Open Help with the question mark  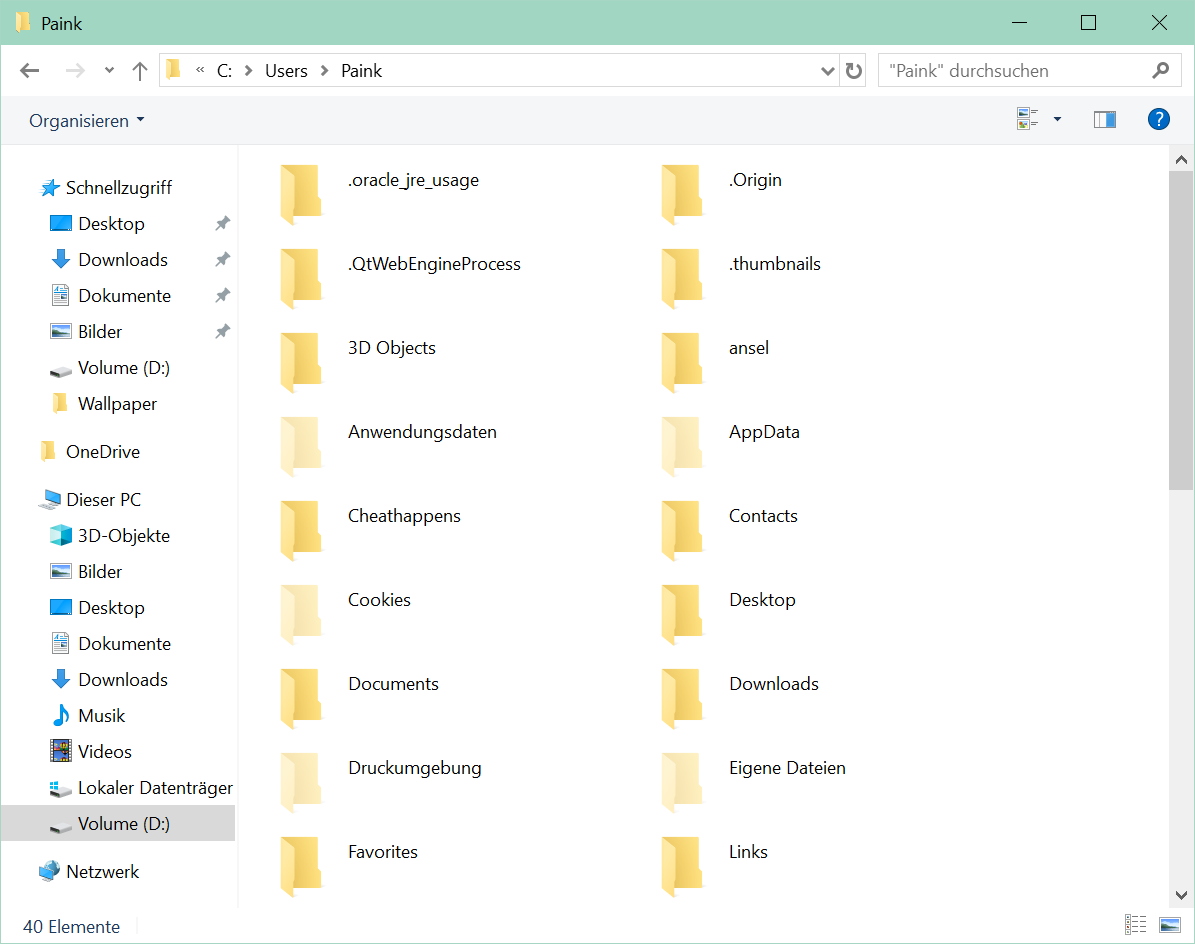tap(1158, 119)
